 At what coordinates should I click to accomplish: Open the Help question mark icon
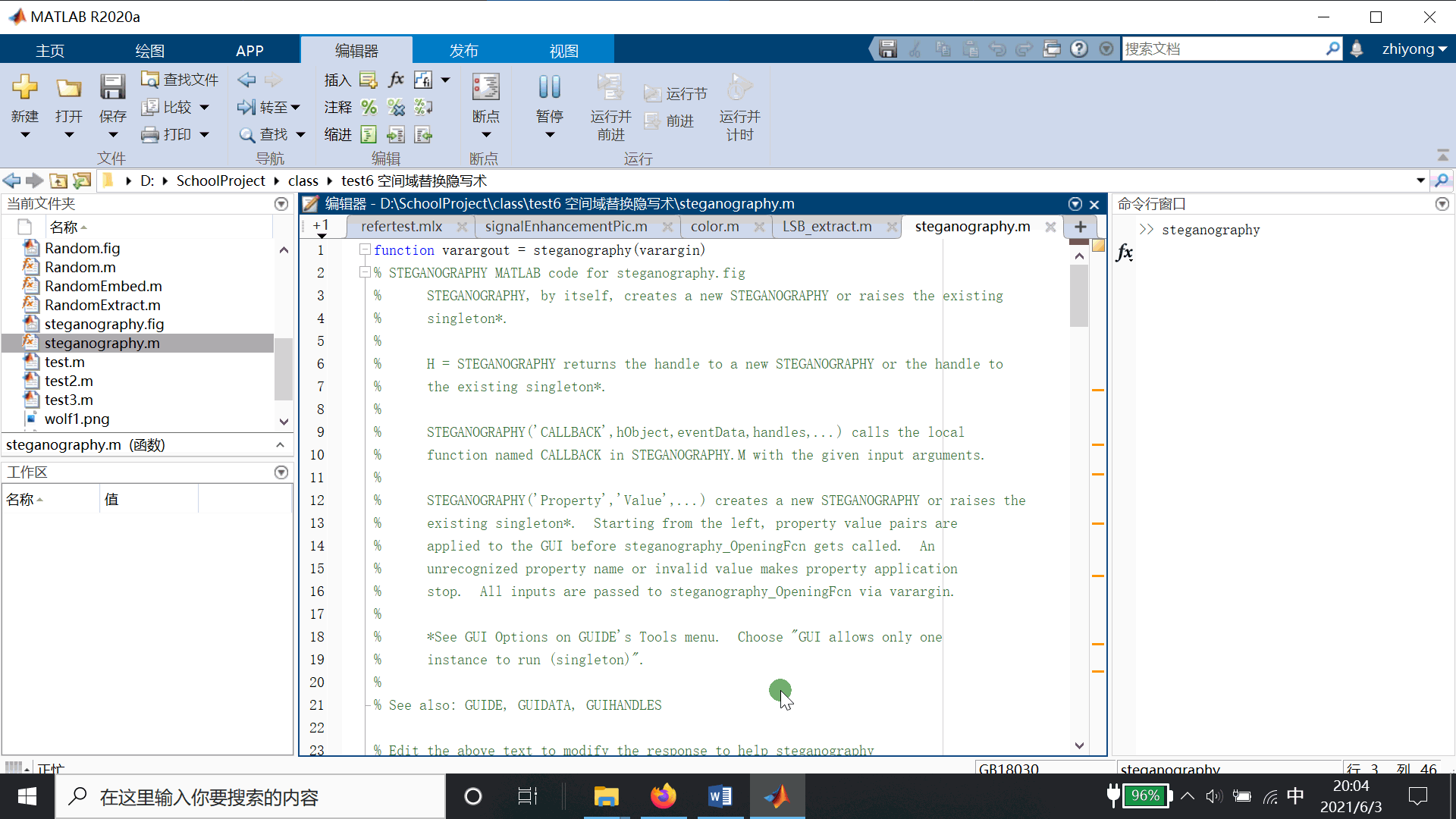1079,49
